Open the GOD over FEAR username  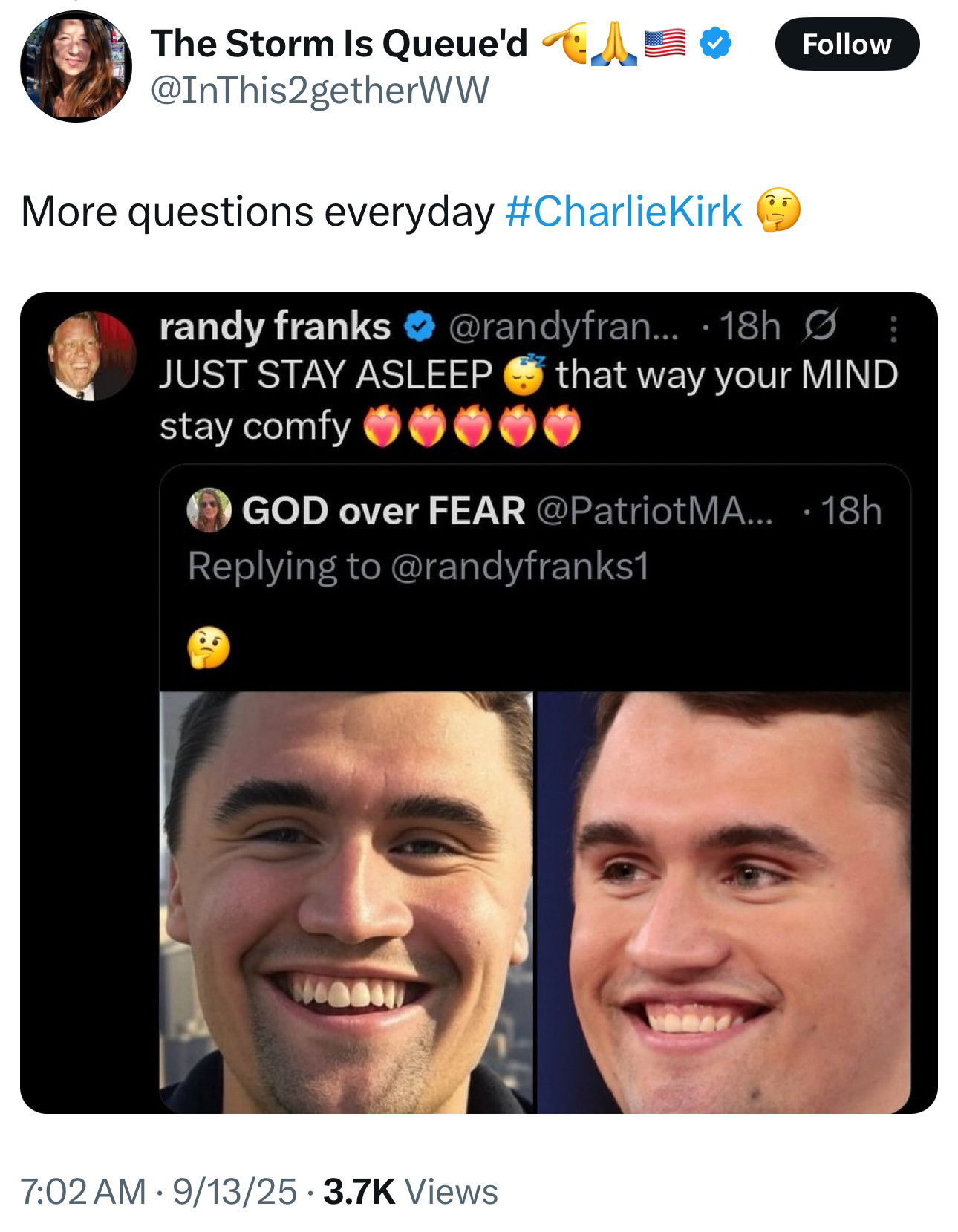(383, 511)
